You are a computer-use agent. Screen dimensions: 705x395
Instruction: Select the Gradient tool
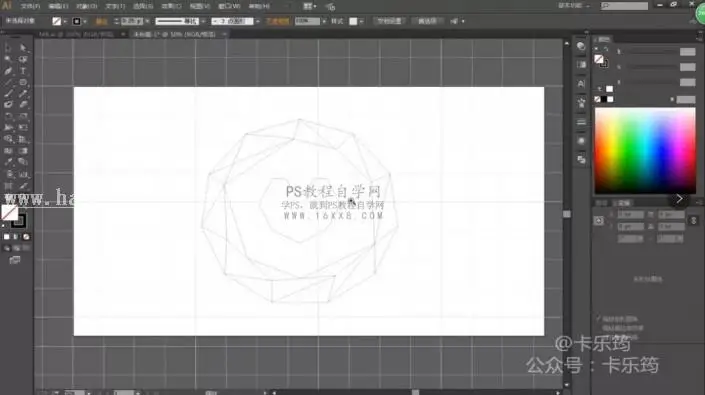[x=23, y=151]
